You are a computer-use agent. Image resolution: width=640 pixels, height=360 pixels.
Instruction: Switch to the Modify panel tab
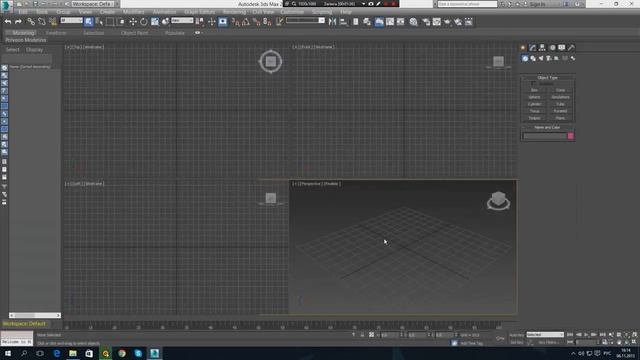point(532,48)
